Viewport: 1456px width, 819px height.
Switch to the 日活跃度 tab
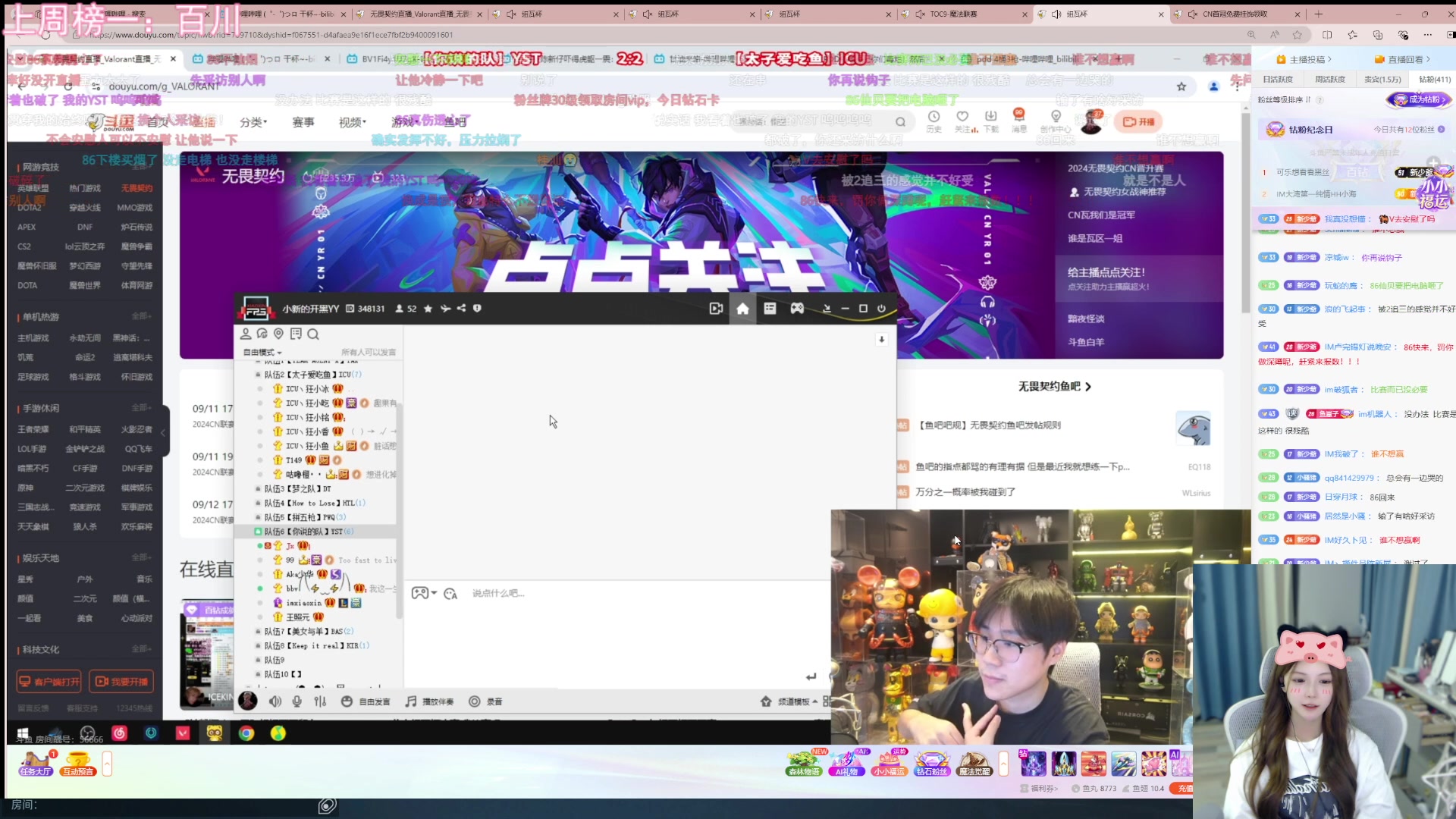1278,79
